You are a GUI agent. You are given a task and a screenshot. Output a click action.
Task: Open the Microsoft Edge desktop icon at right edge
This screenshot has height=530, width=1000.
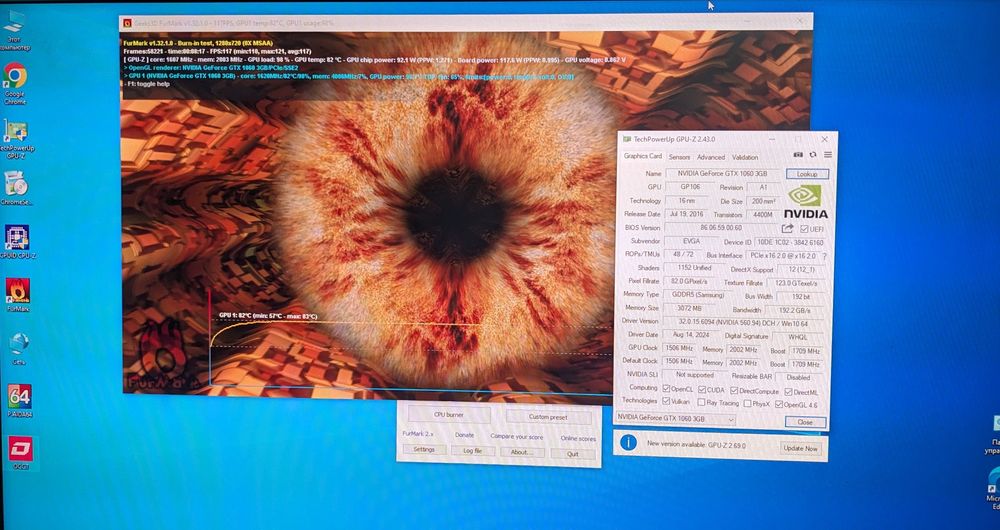pos(993,486)
